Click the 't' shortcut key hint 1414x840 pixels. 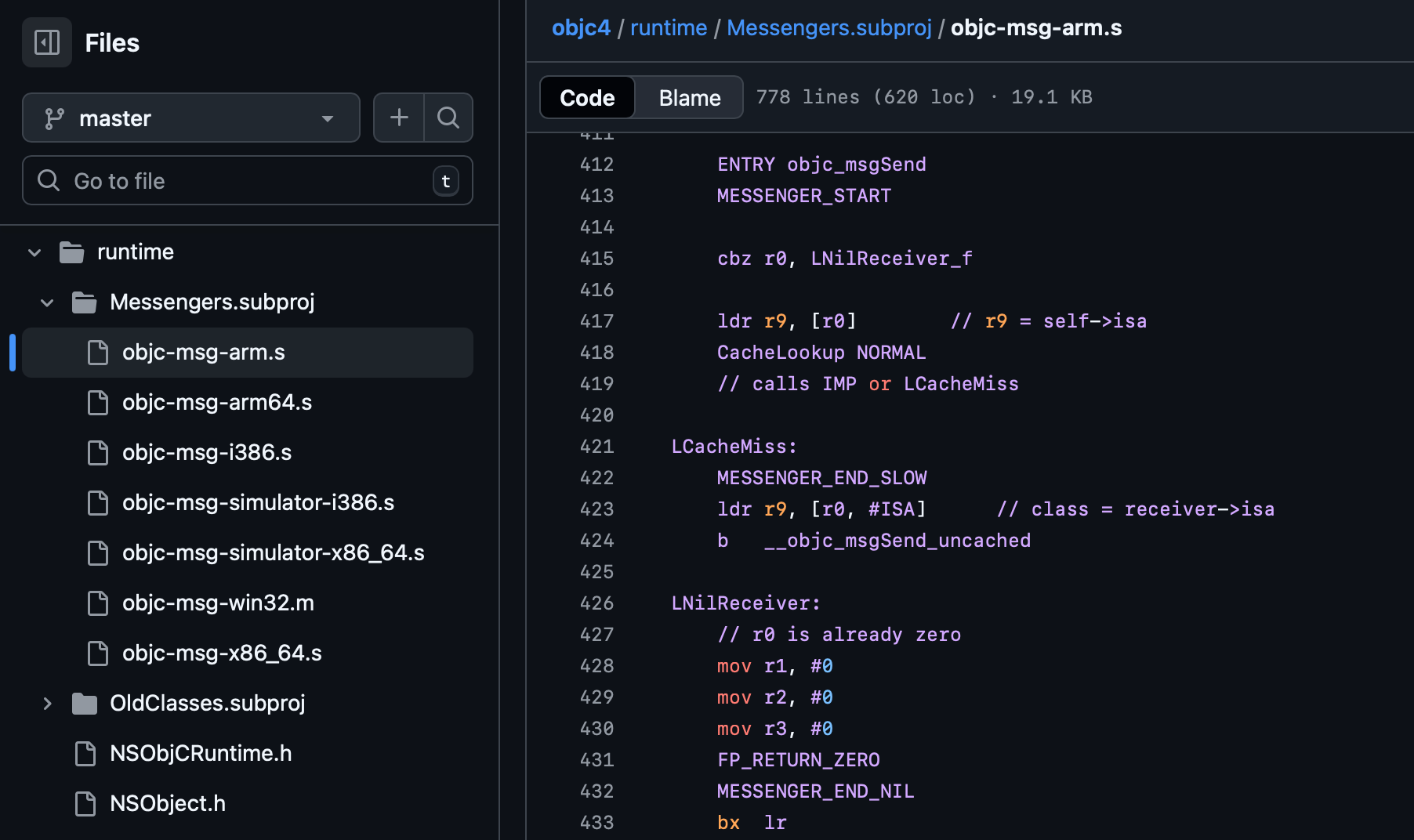click(446, 181)
